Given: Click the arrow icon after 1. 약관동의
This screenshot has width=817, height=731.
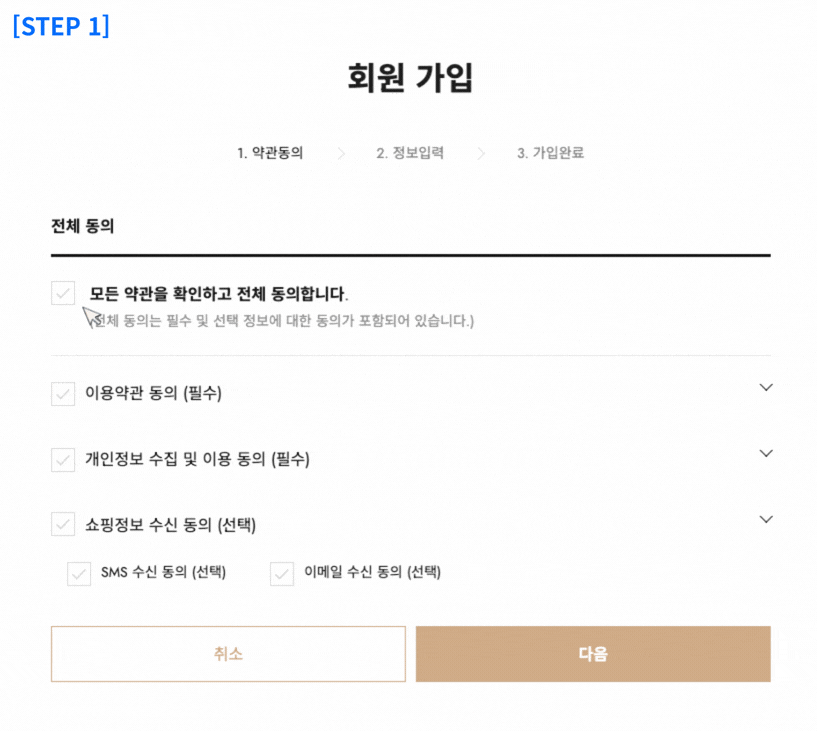Looking at the screenshot, I should point(340,153).
